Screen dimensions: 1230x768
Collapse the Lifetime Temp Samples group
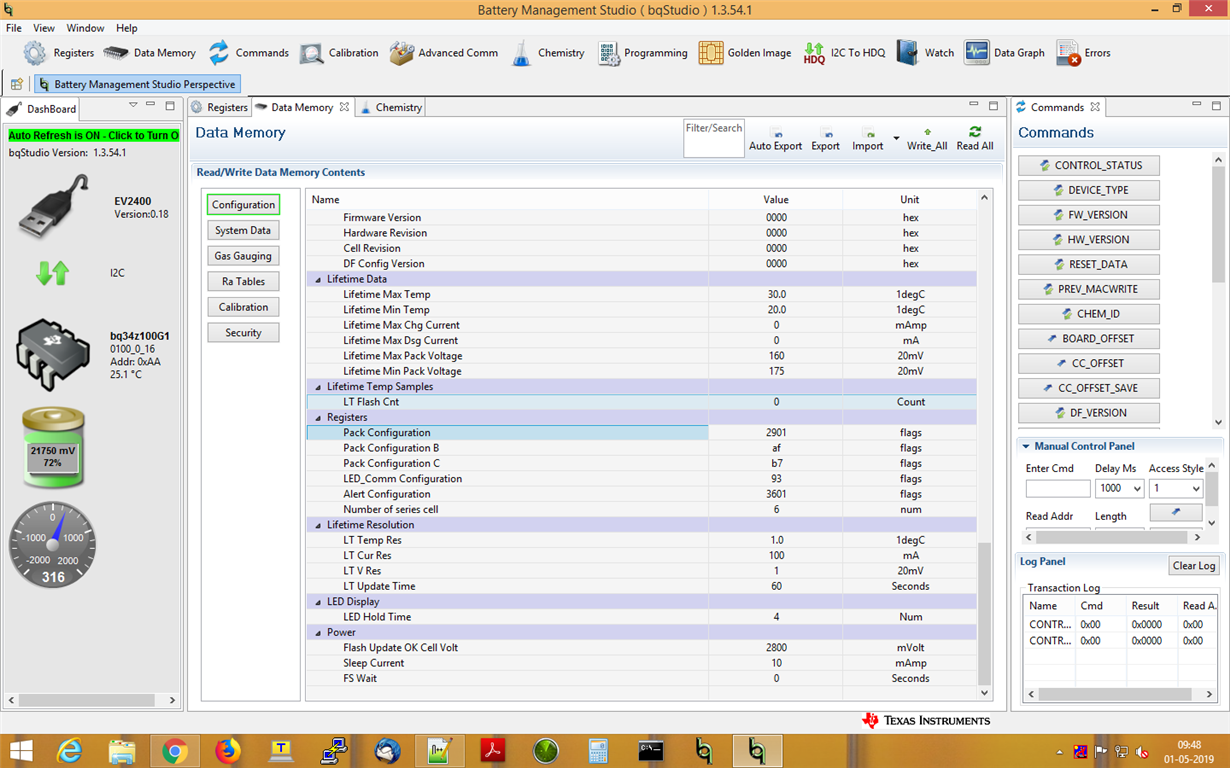coord(319,386)
